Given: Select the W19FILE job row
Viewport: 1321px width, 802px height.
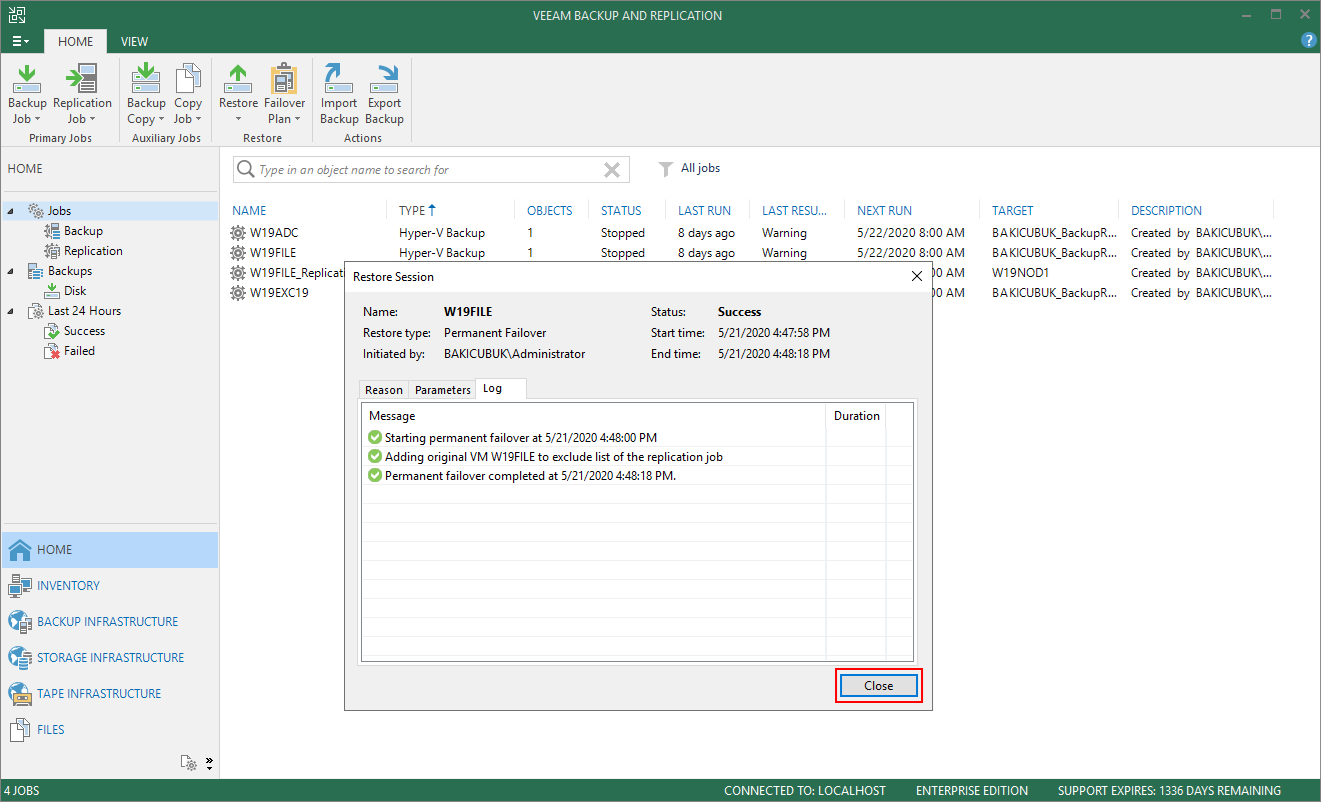Looking at the screenshot, I should pos(750,253).
